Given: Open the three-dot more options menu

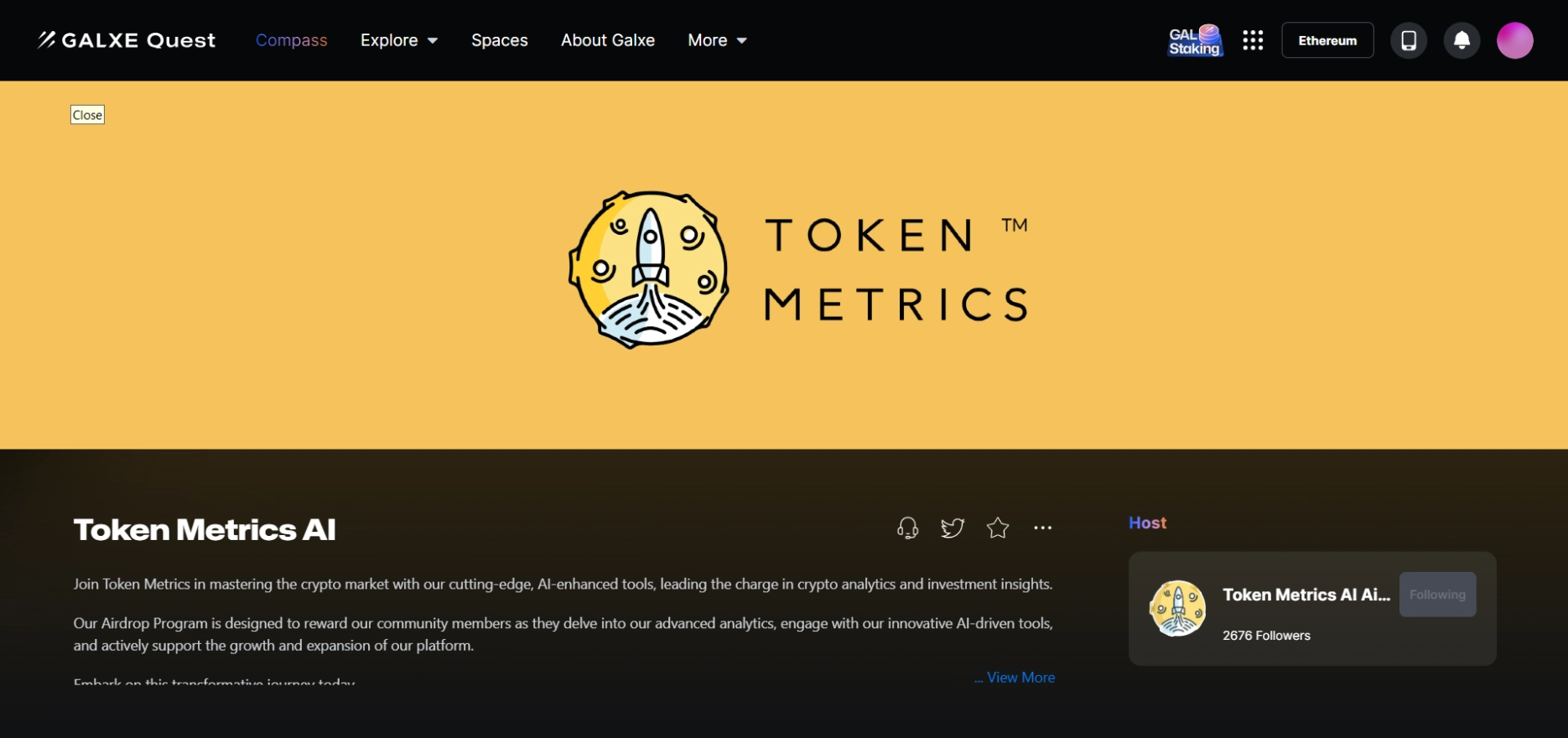Looking at the screenshot, I should (1043, 528).
